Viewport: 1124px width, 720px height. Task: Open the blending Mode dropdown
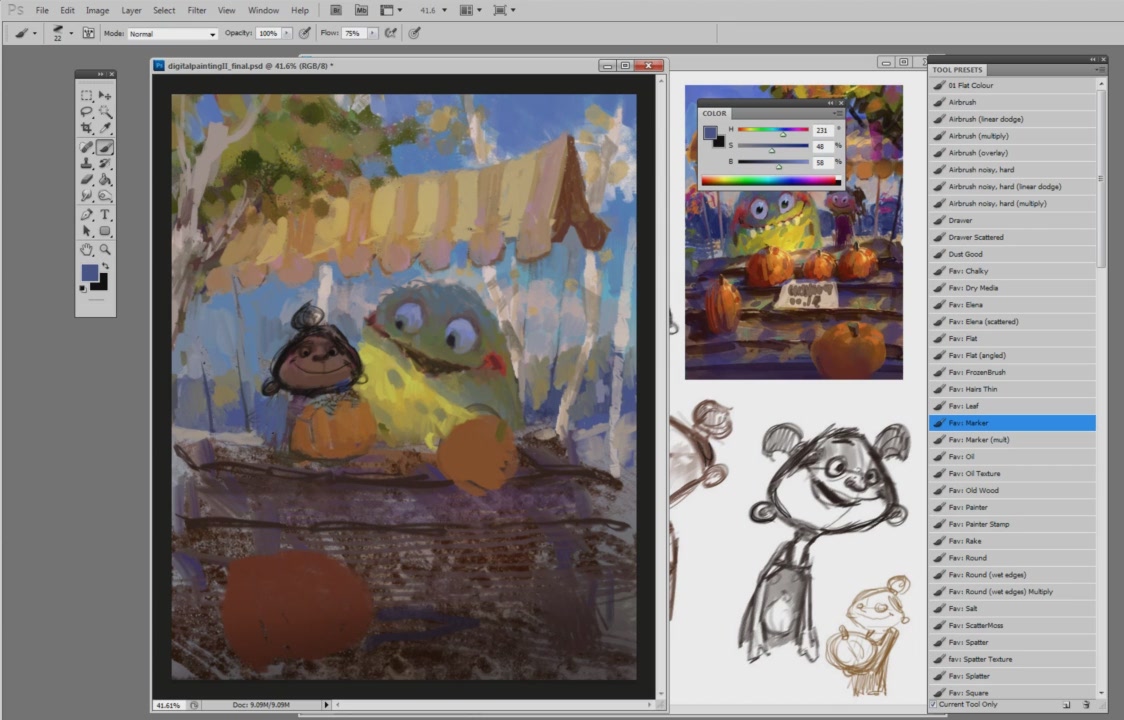click(x=172, y=34)
